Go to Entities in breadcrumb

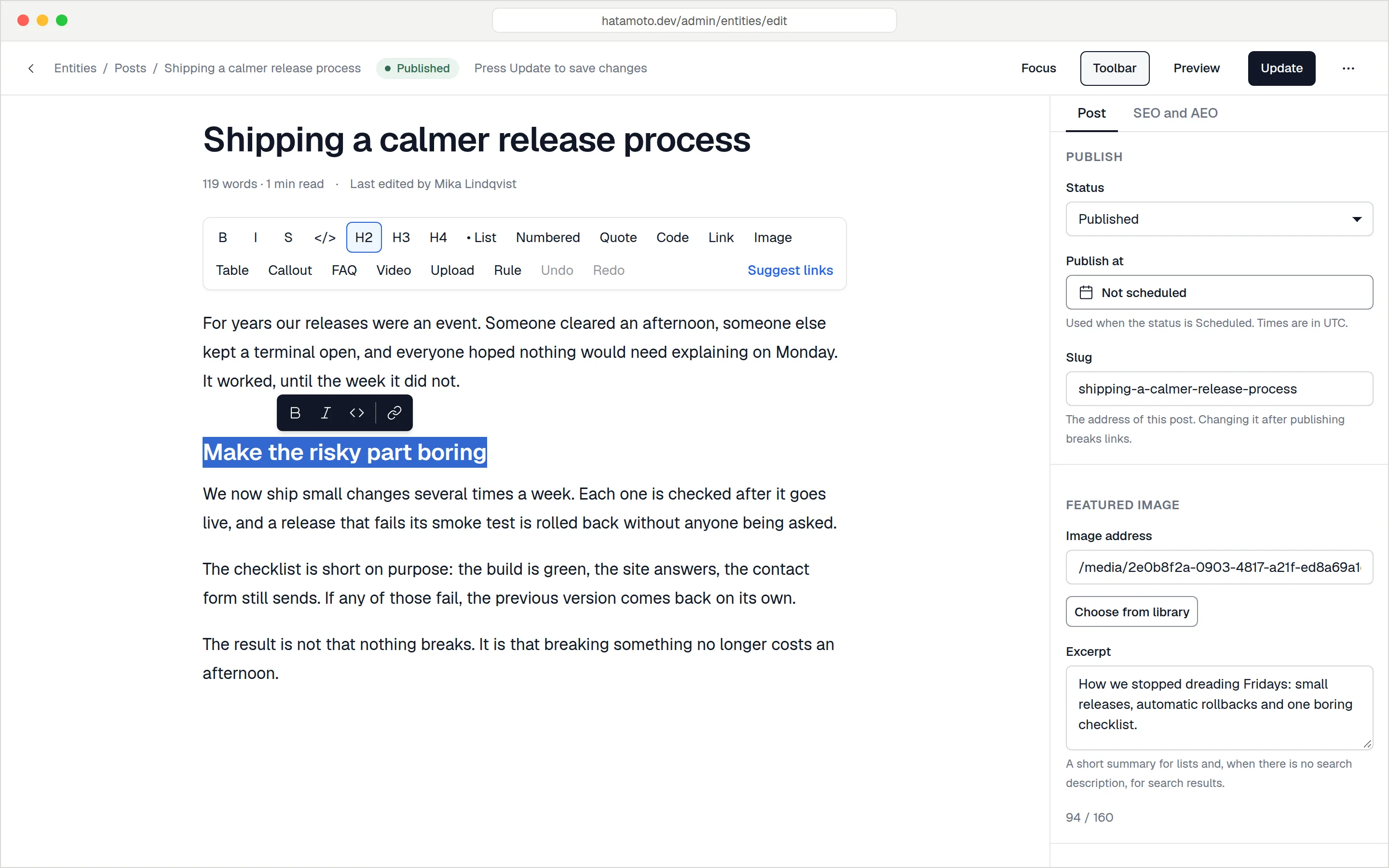coord(75,68)
